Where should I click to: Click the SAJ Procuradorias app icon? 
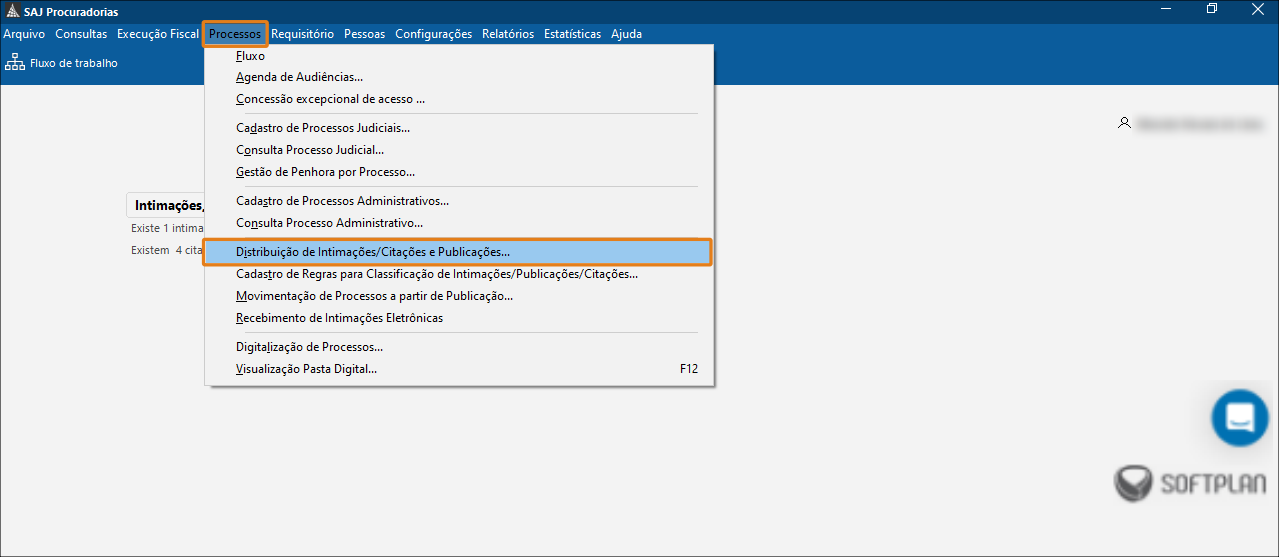pos(12,11)
